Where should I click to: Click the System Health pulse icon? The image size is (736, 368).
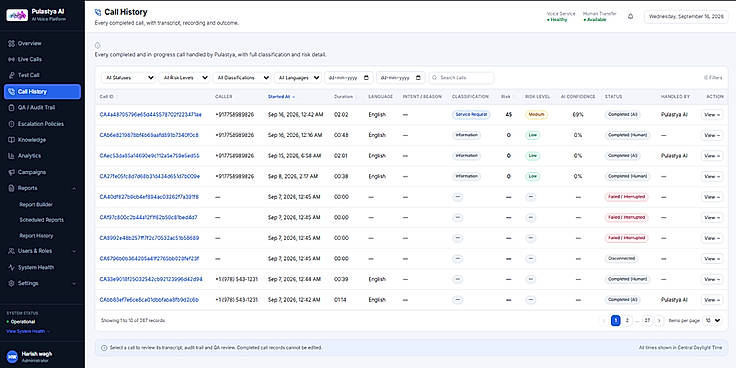12,268
